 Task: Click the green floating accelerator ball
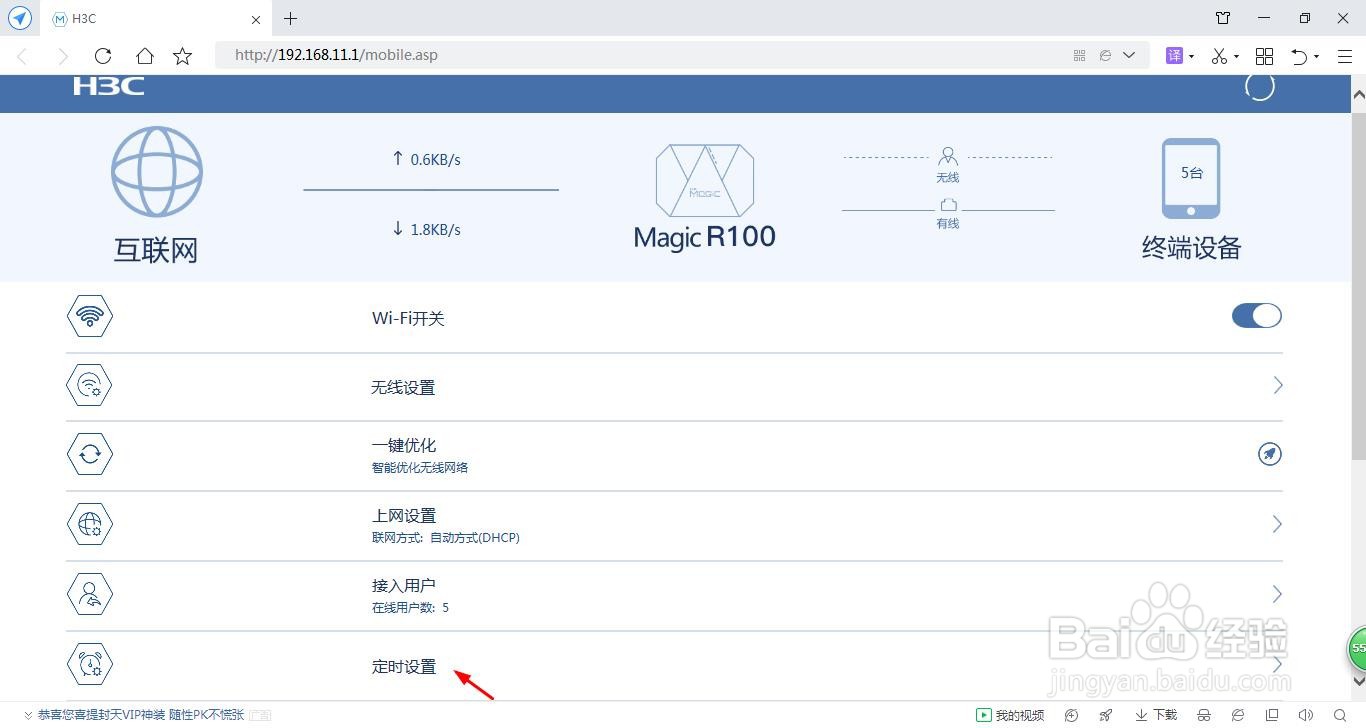click(1357, 648)
